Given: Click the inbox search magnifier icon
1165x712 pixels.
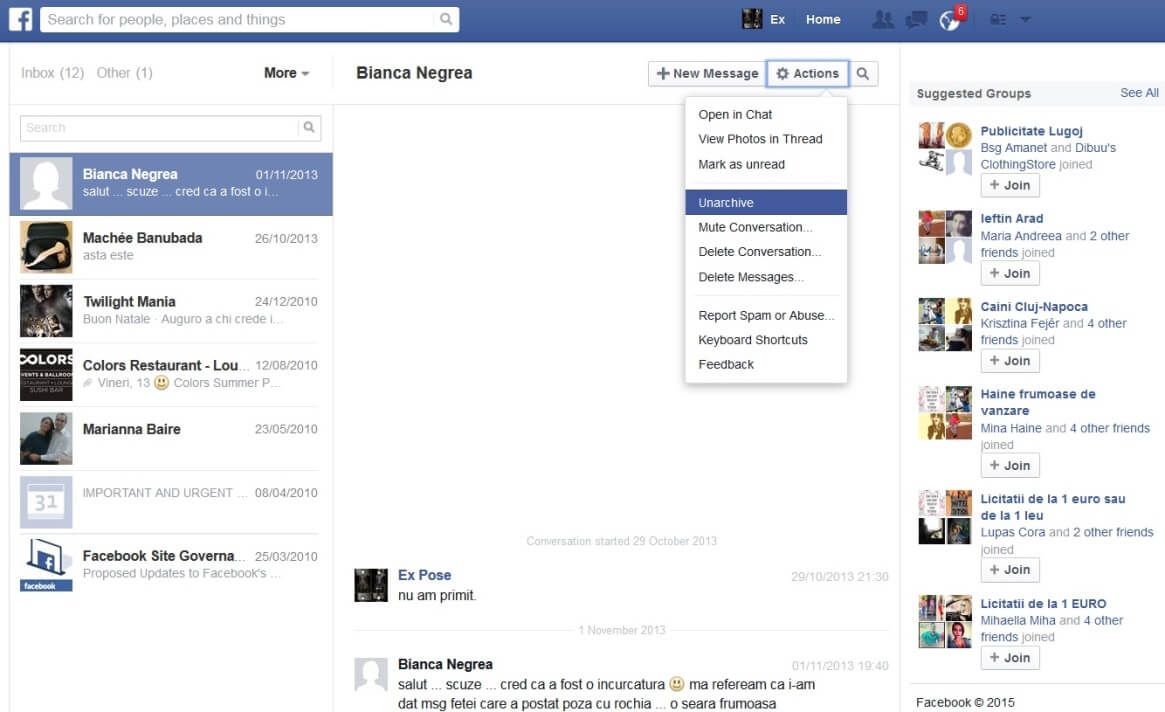Looking at the screenshot, I should [309, 127].
